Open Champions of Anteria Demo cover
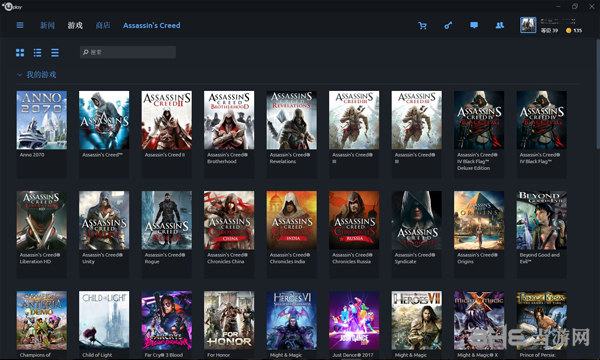This screenshot has width=600, height=360. (42, 320)
